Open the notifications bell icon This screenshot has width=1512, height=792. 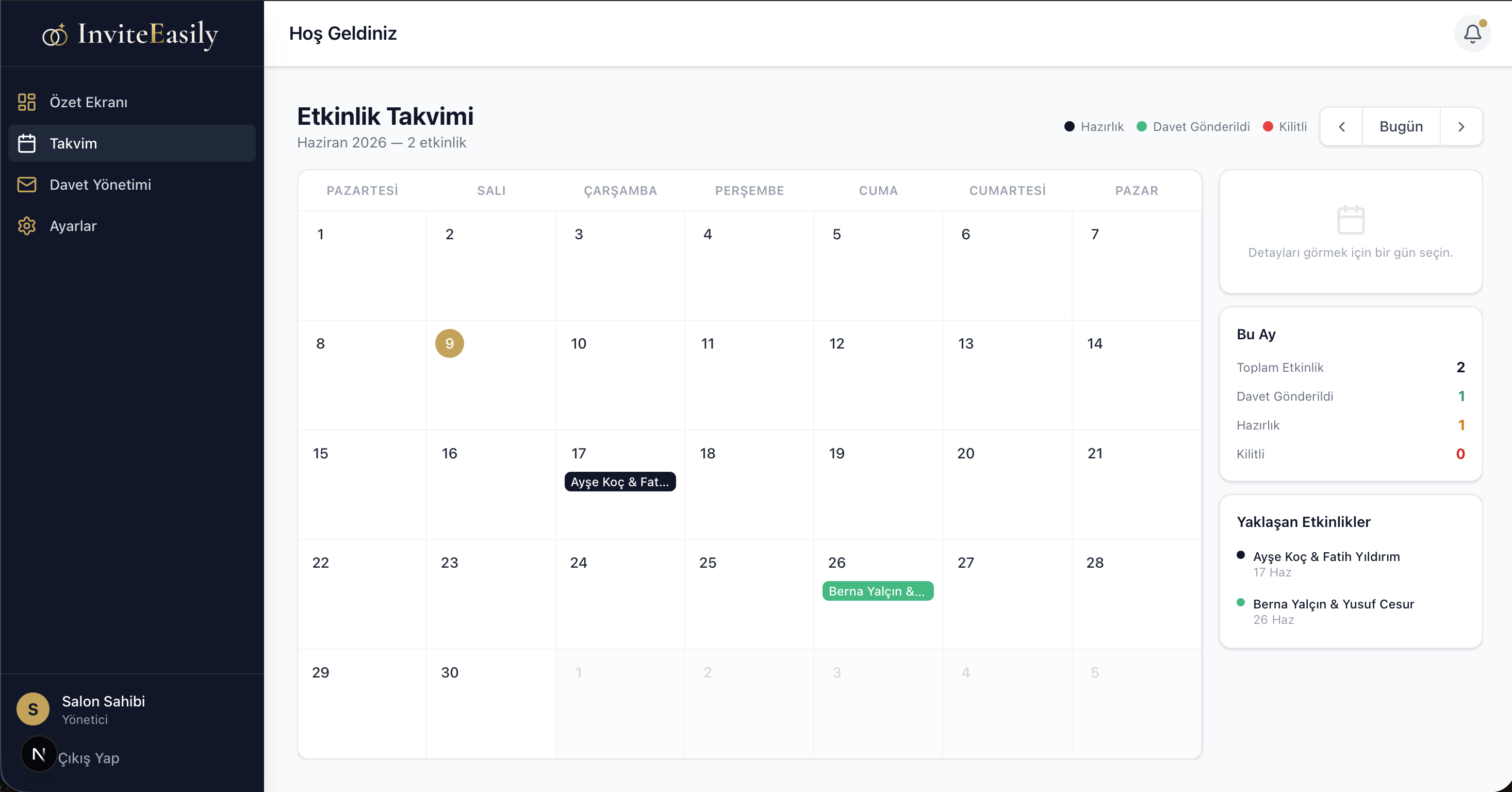click(x=1472, y=34)
